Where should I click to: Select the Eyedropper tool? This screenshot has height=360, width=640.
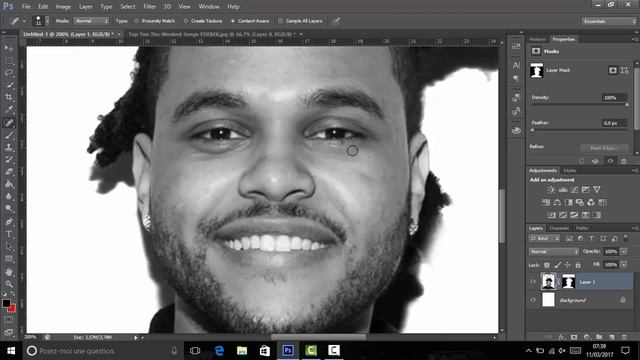click(9, 110)
